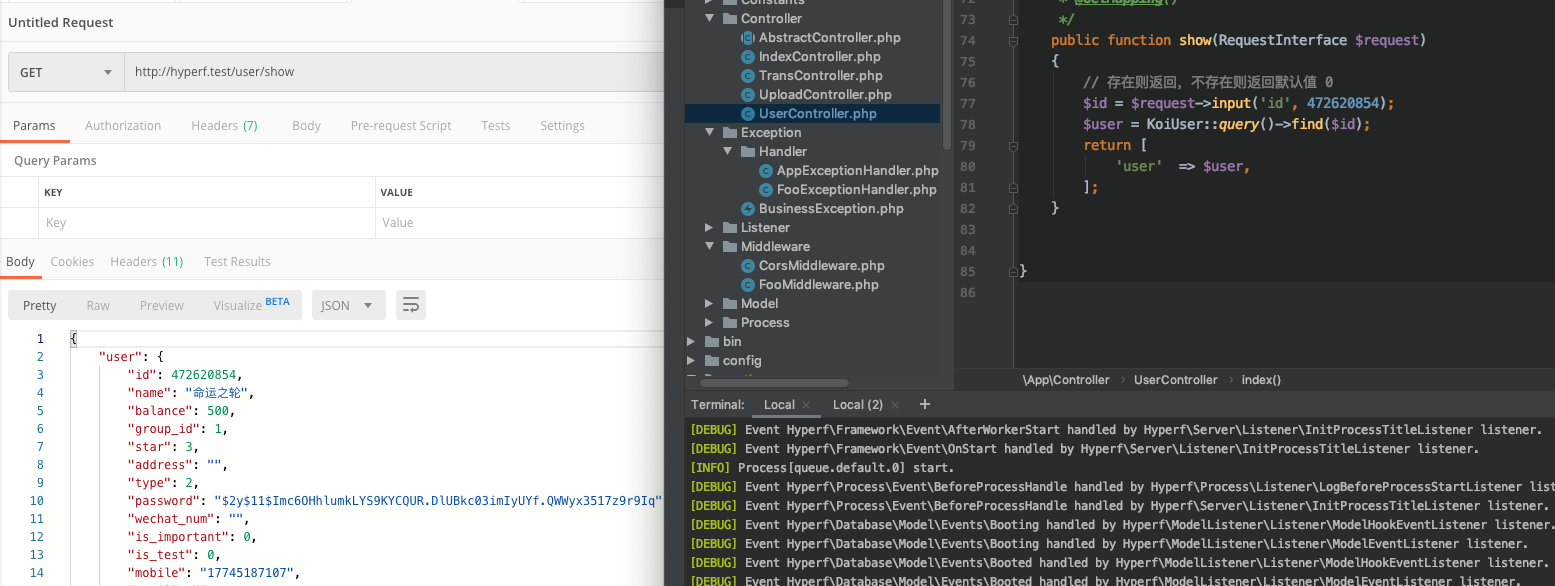
Task: Click the wrap-lines icon beside the JSON dropdown
Action: tap(410, 305)
